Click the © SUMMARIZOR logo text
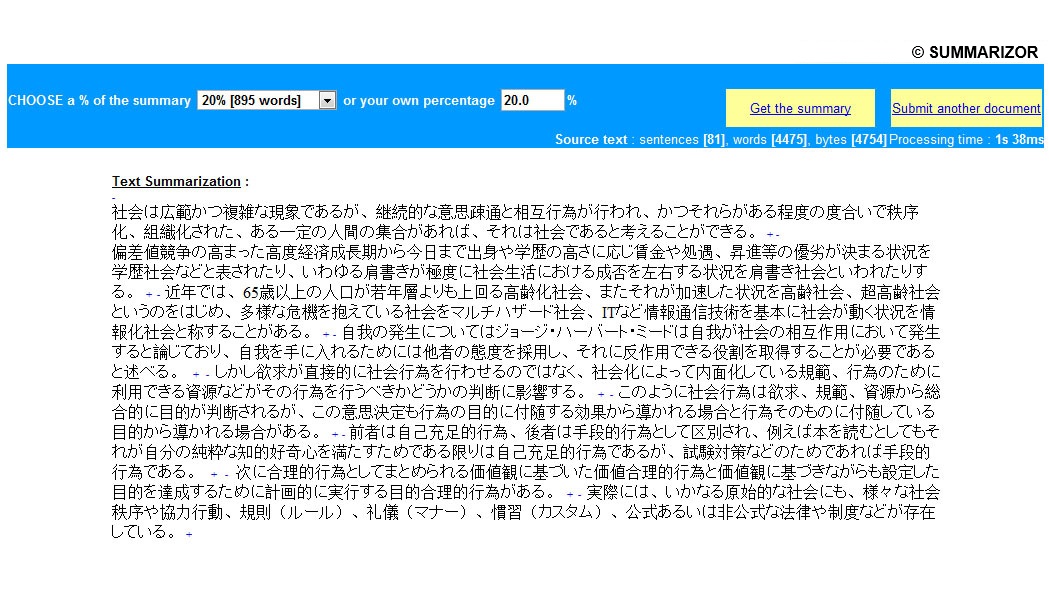The width and height of the screenshot is (1049, 593). point(974,52)
